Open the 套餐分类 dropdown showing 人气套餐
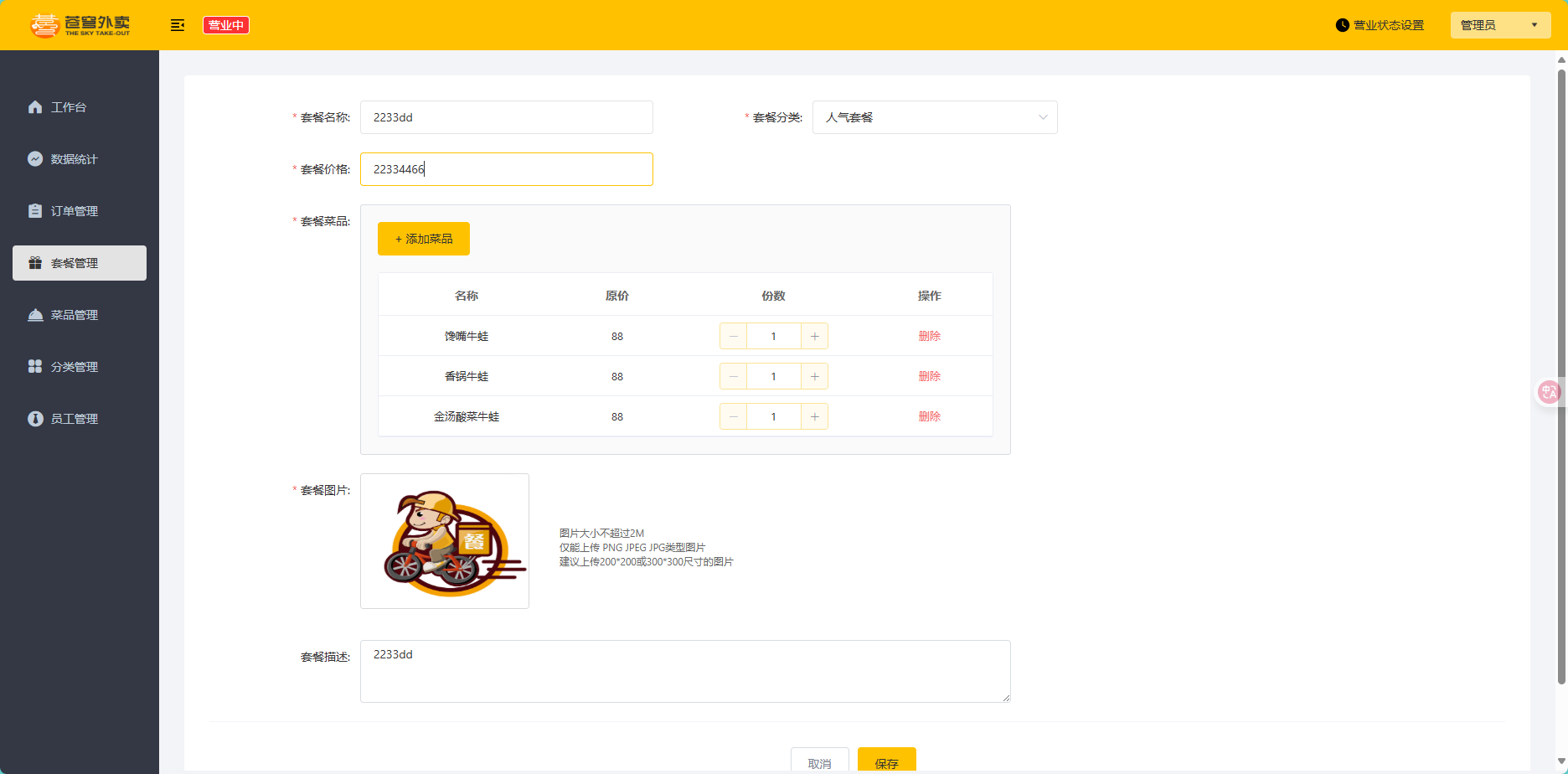Viewport: 1568px width, 774px height. pyautogui.click(x=934, y=117)
